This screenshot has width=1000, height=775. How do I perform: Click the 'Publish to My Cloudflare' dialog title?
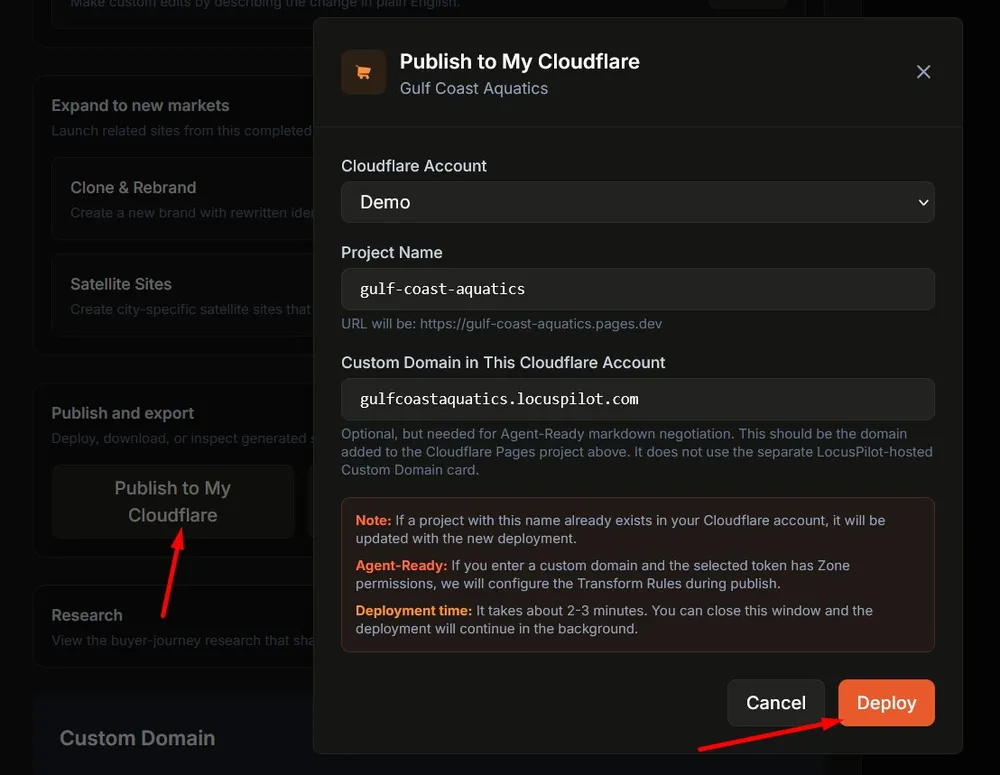520,61
